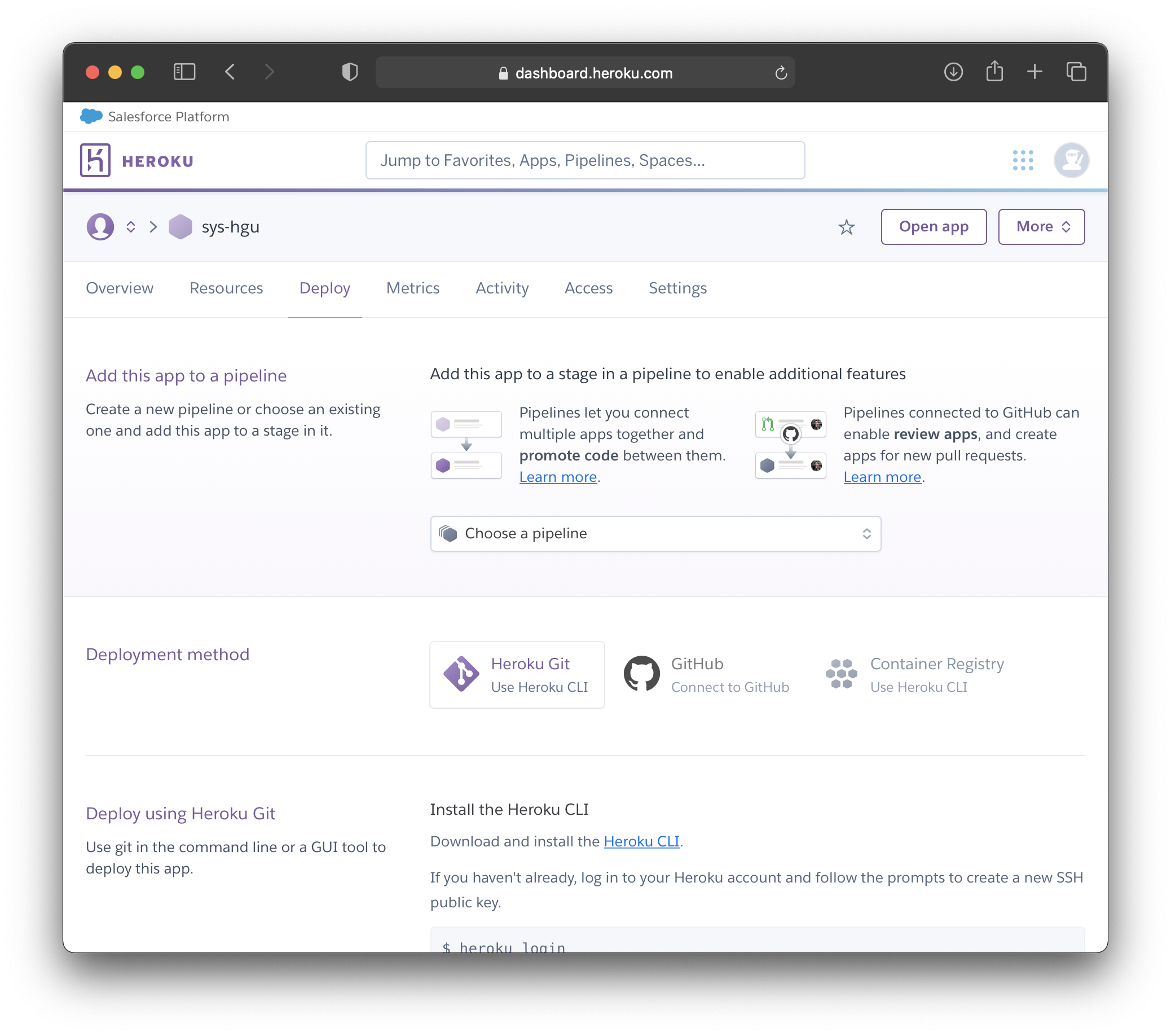Follow Learn more link about promoting code
Screen dimensions: 1171x1036
(x=558, y=477)
